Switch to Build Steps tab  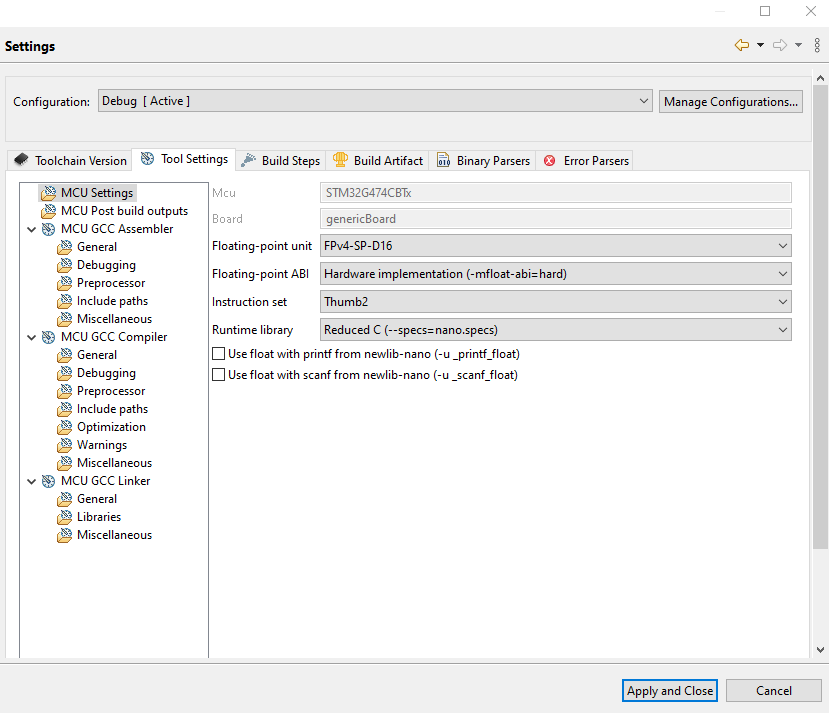coord(281,161)
